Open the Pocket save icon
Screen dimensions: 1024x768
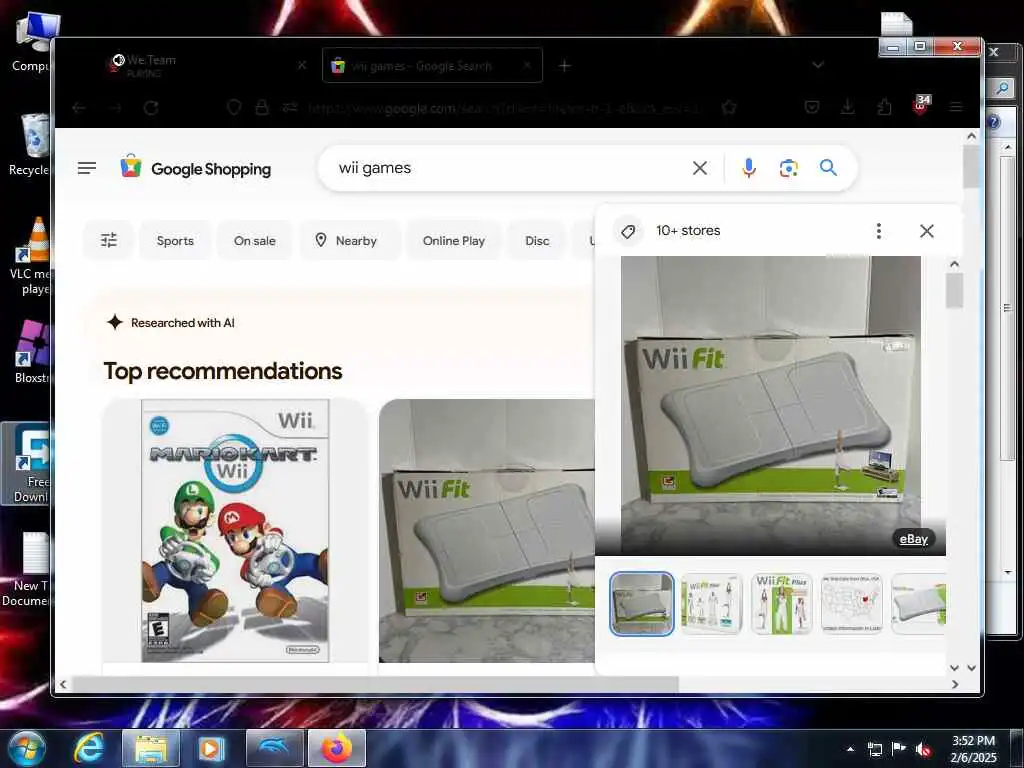[x=812, y=108]
